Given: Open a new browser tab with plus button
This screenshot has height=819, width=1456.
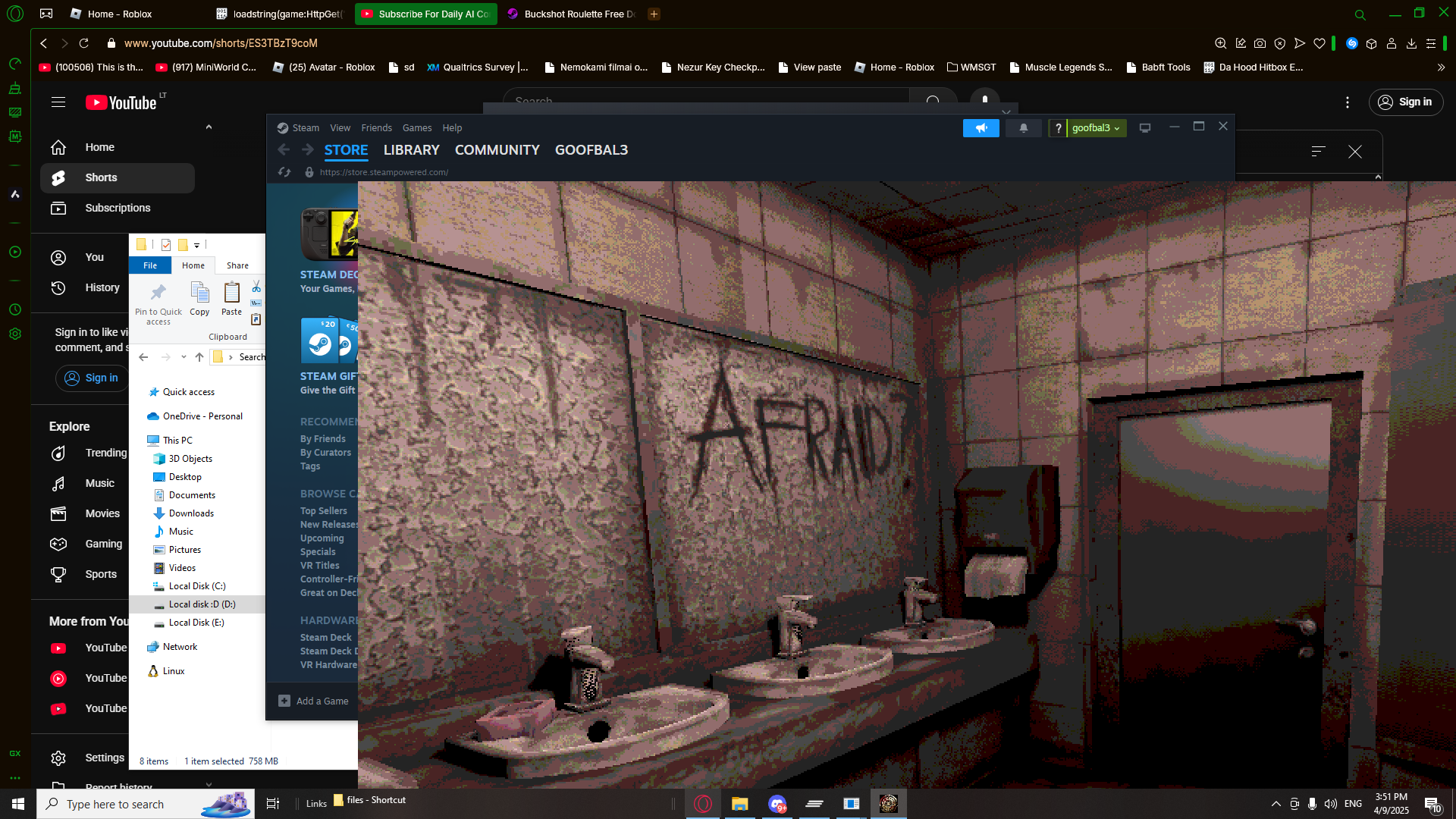Looking at the screenshot, I should pyautogui.click(x=654, y=14).
